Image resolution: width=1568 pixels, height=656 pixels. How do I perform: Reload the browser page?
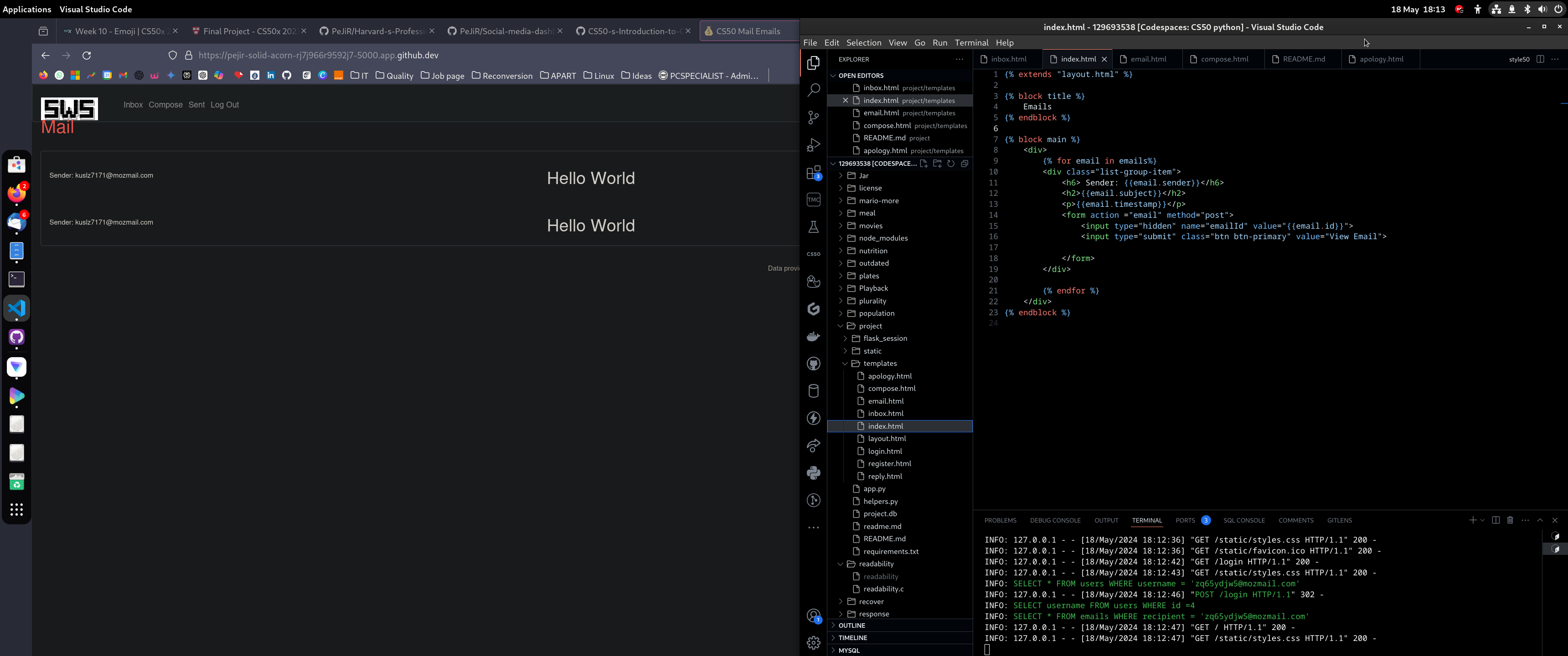tap(87, 56)
